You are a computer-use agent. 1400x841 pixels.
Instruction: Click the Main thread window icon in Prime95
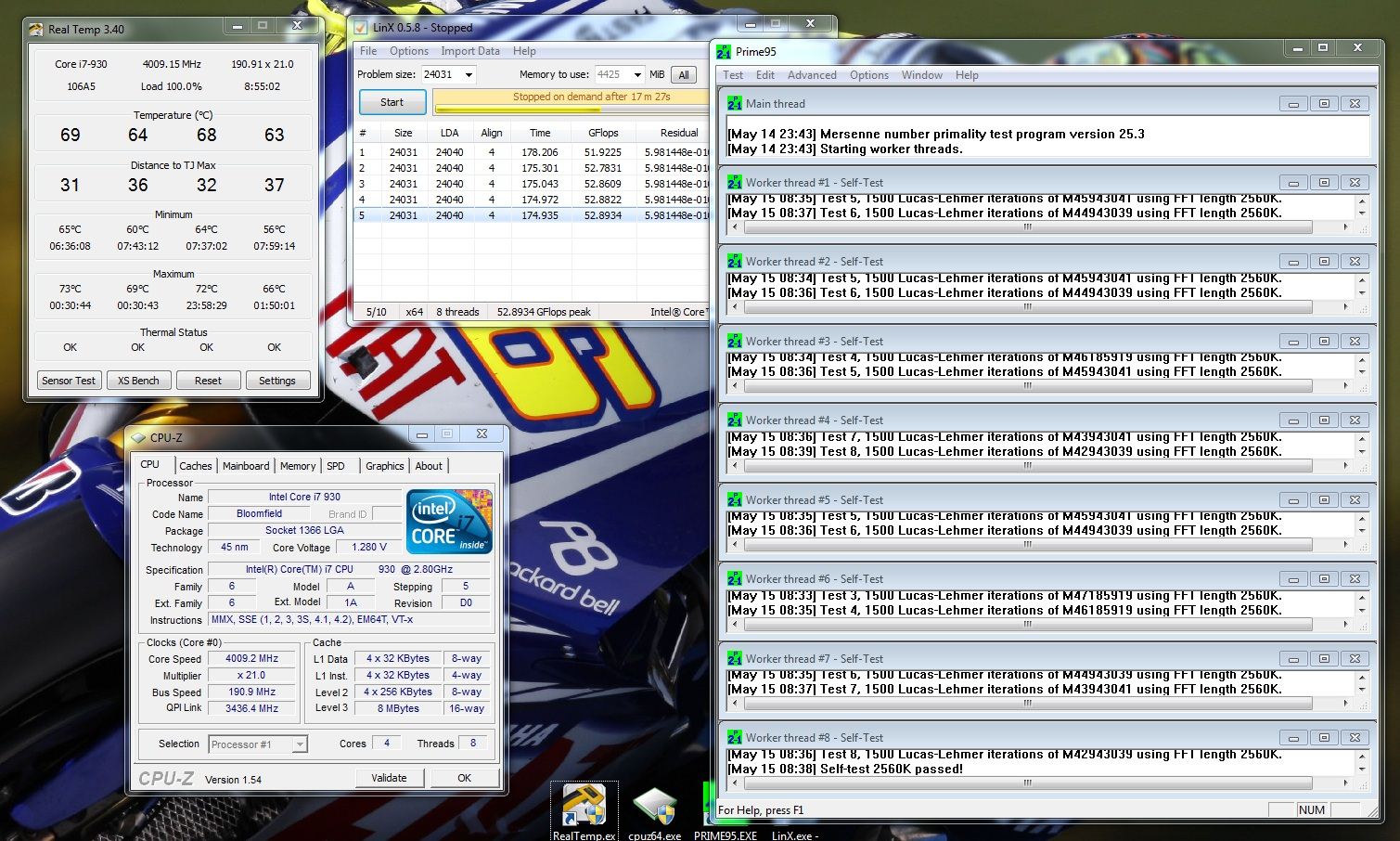click(735, 103)
